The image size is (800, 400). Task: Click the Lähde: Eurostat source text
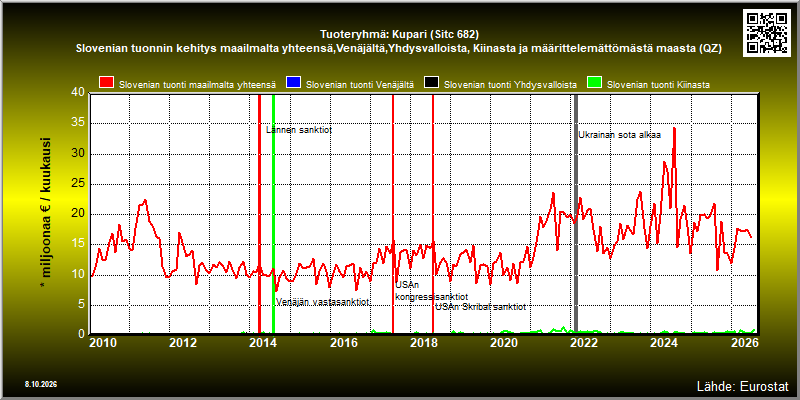coord(742,385)
